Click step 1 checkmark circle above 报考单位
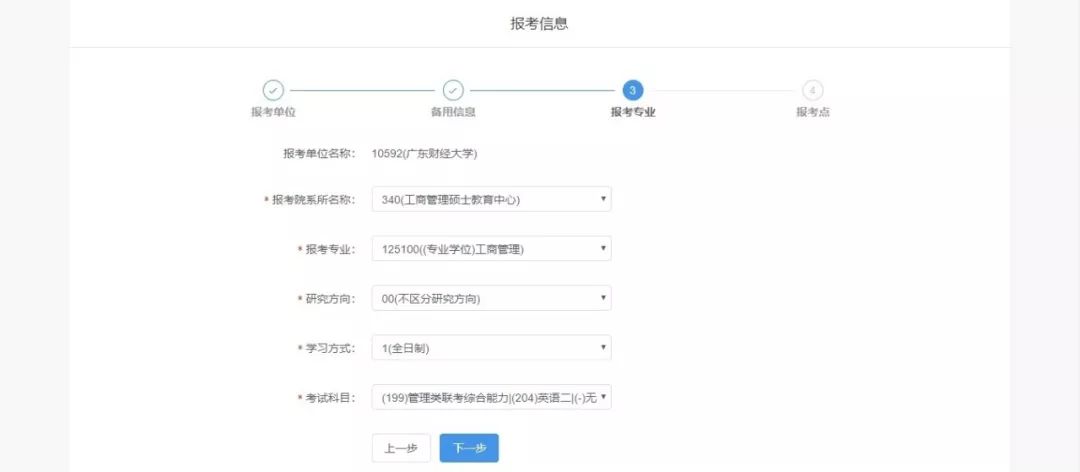The width and height of the screenshot is (1080, 472). 273,90
